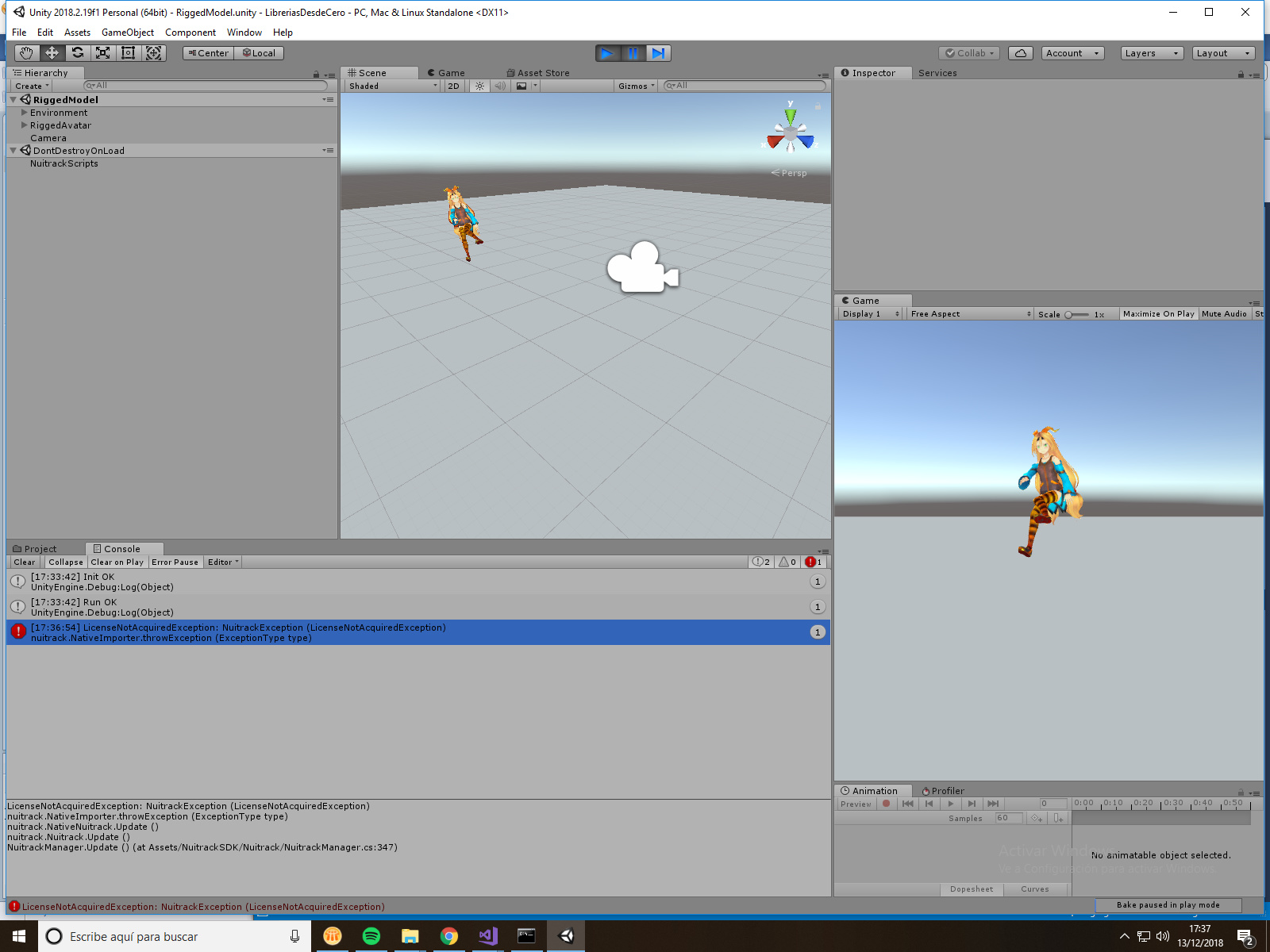Screen dimensions: 1270x952
Task: Select NuitrackScripts in the Hierarchy
Action: [64, 163]
